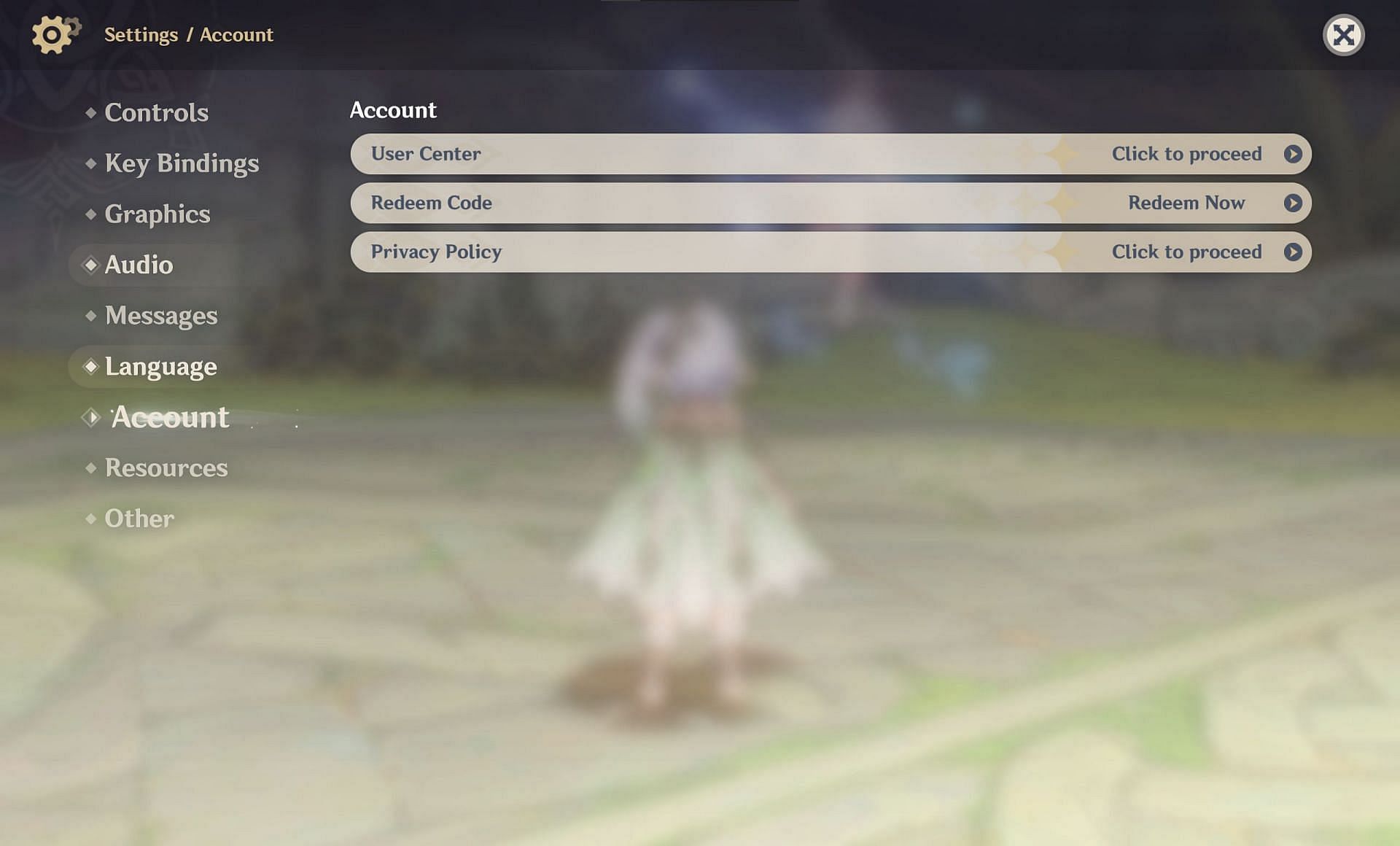1400x846 pixels.
Task: Click the Redeem Code arrow icon
Action: [1293, 203]
